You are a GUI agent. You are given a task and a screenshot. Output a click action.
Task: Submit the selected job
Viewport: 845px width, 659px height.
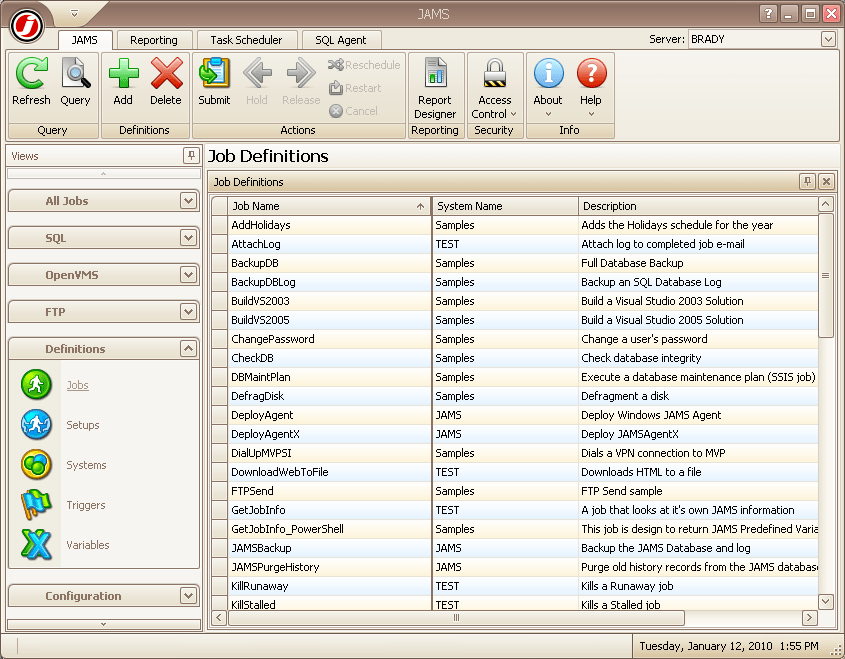[214, 73]
